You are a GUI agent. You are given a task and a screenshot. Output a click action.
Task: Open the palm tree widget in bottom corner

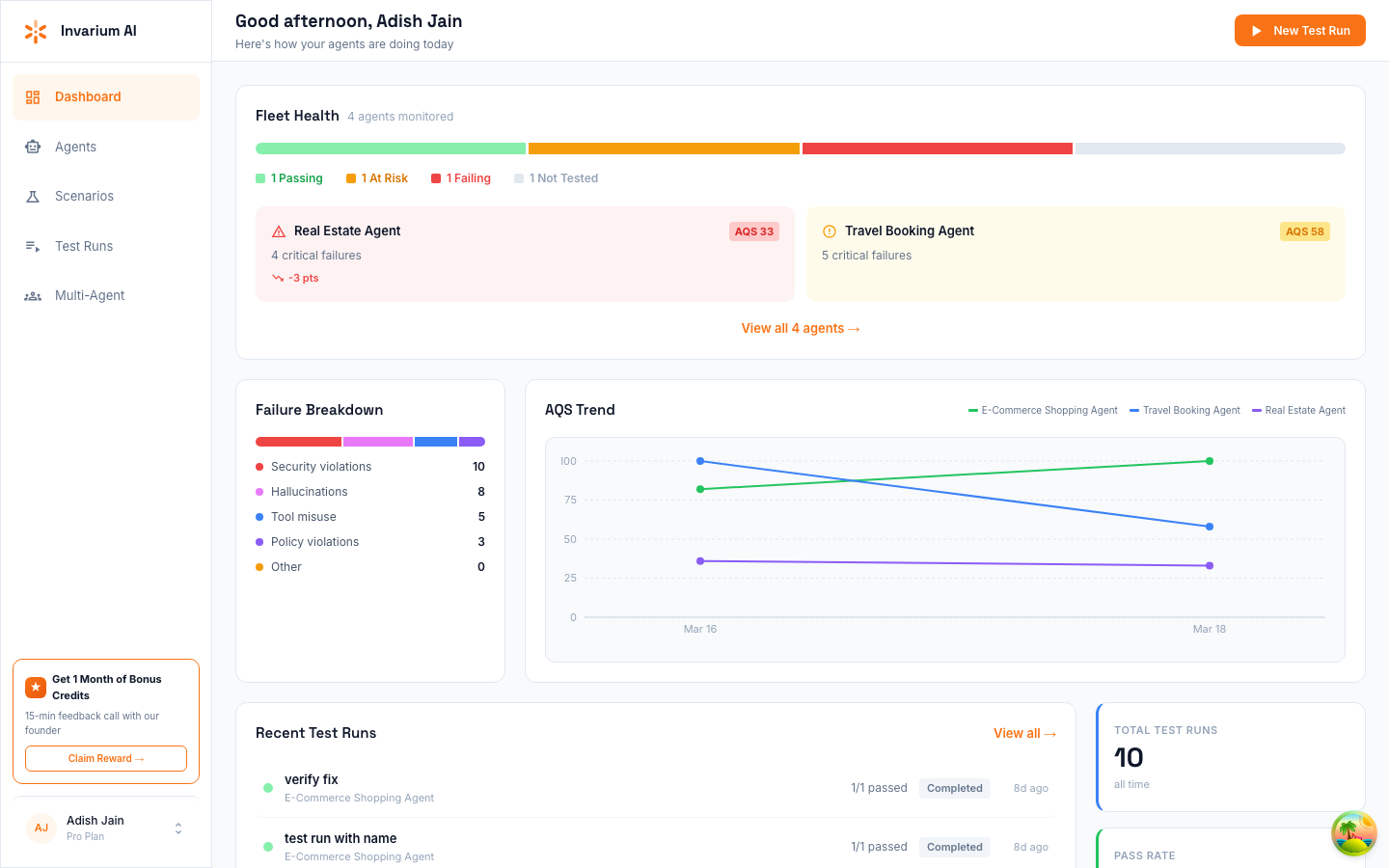click(1352, 833)
